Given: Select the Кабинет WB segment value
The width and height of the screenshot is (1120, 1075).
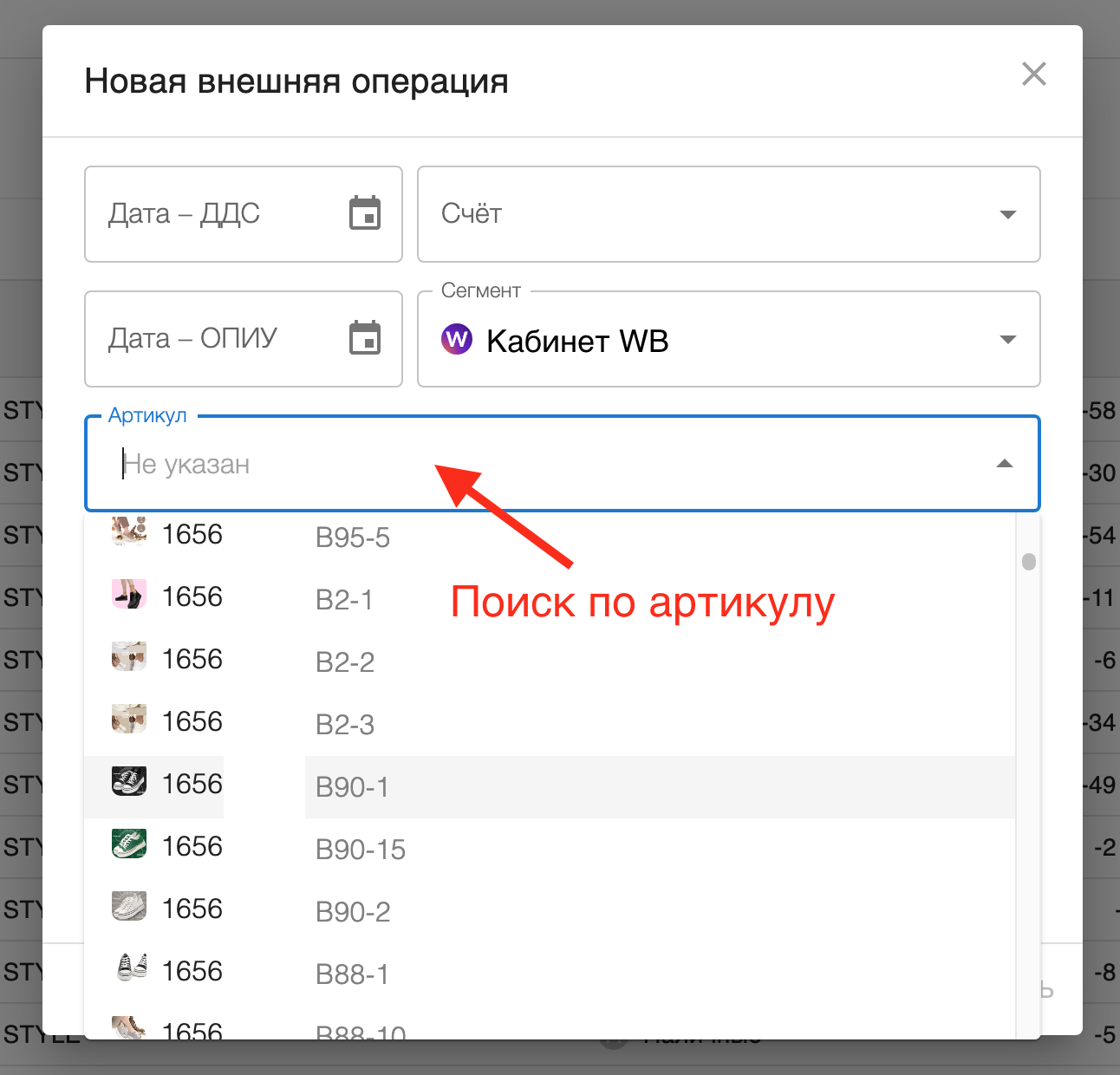Looking at the screenshot, I should [577, 341].
